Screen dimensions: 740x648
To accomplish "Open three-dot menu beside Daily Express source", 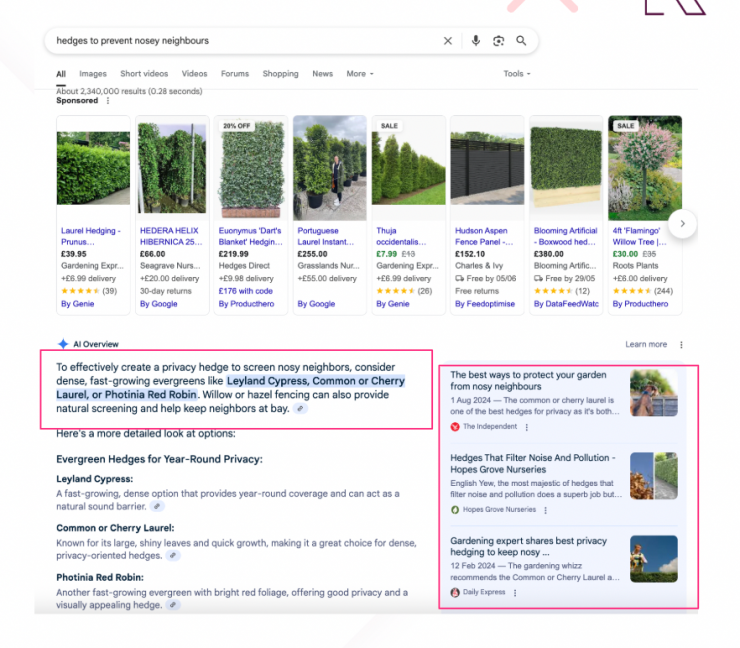I will point(515,593).
